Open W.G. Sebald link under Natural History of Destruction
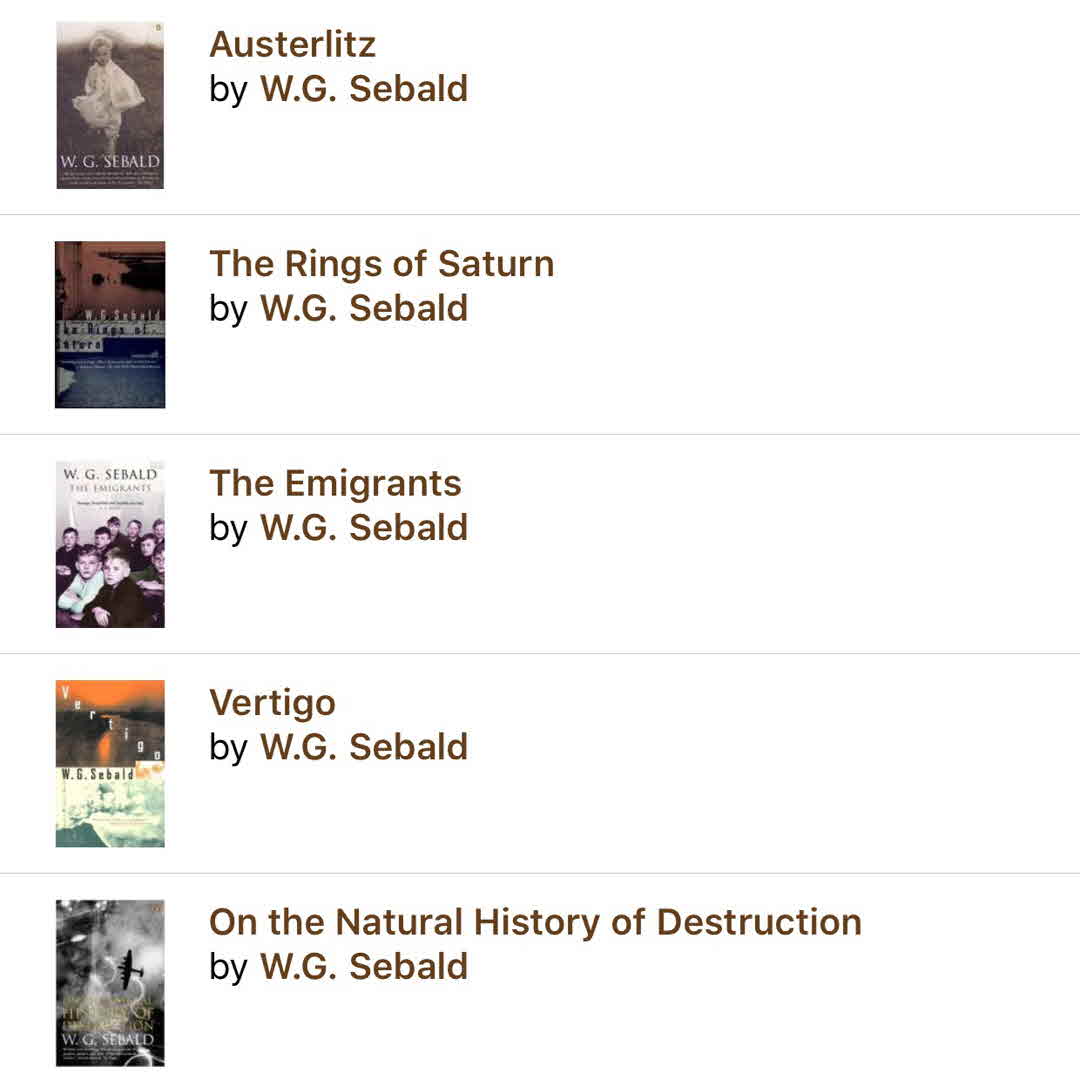Image resolution: width=1080 pixels, height=1080 pixels. point(364,966)
